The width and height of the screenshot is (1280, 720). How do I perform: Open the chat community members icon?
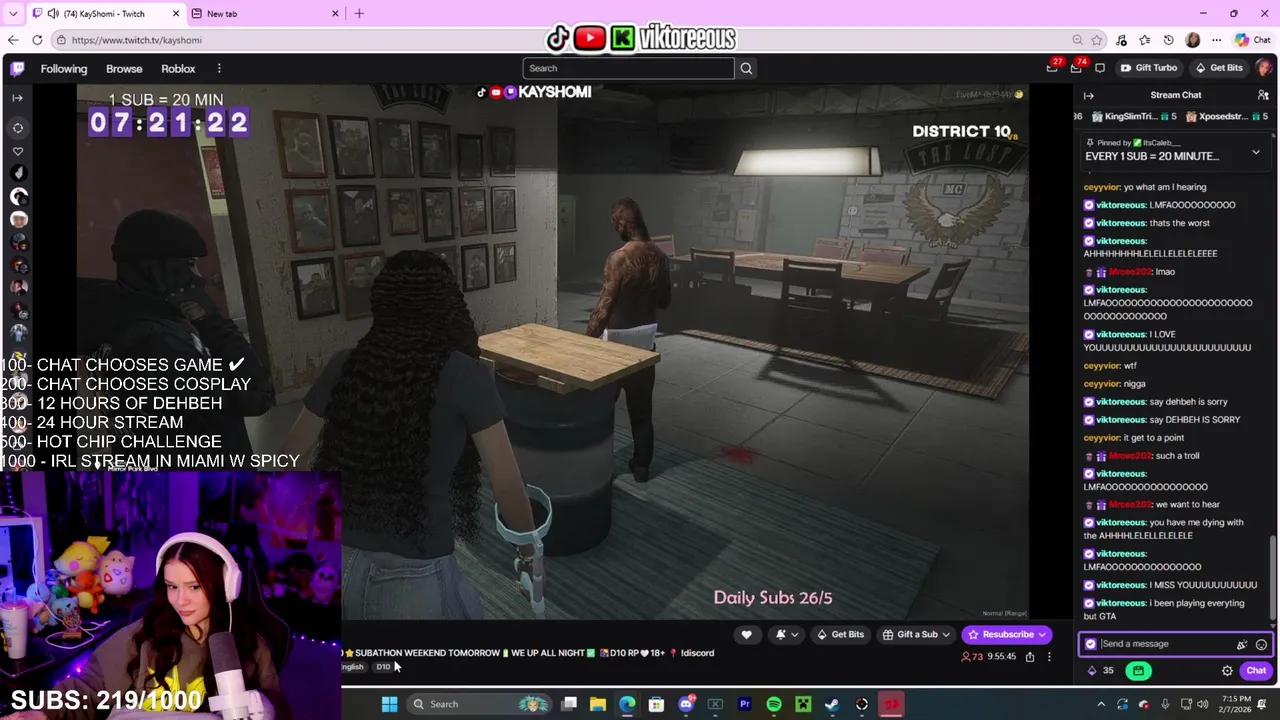click(1263, 95)
